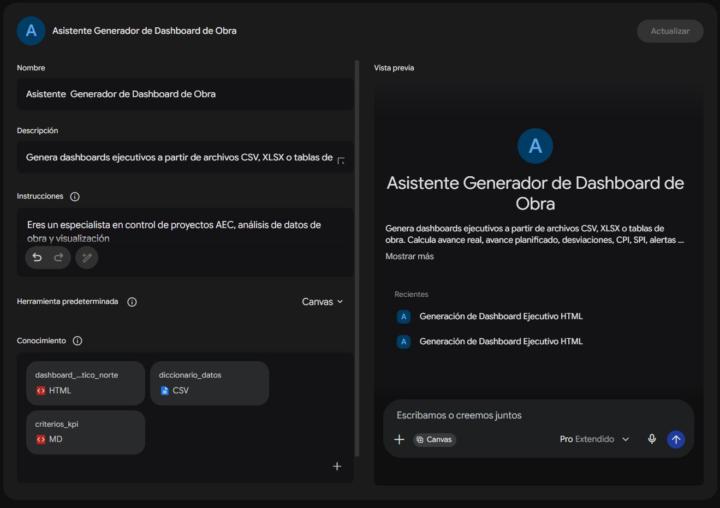
Task: Add a knowledge file with plus icon
Action: (x=337, y=466)
